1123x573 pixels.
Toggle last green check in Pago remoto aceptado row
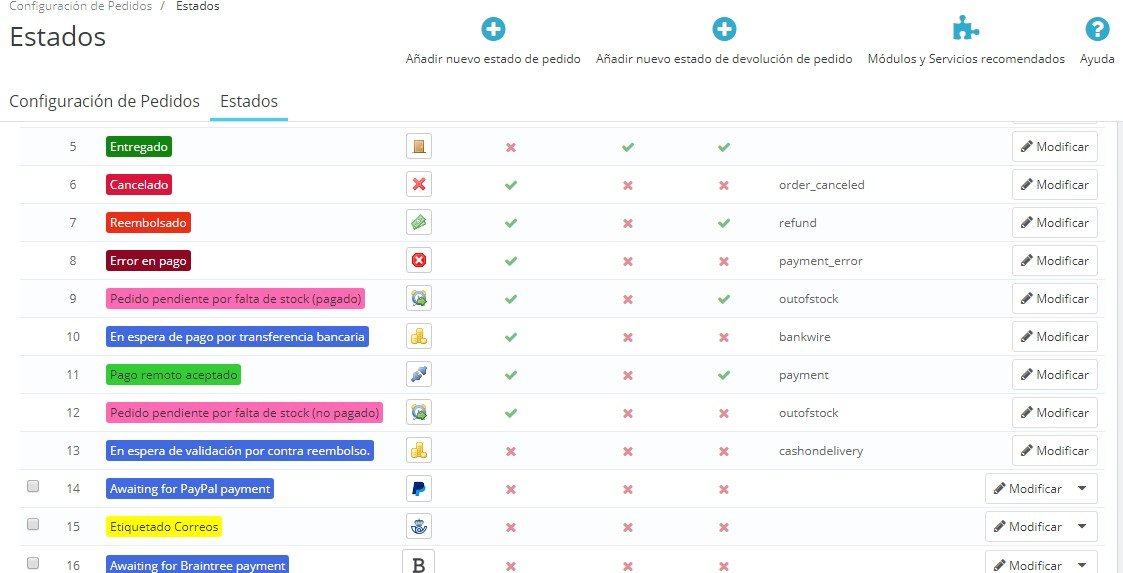pyautogui.click(x=724, y=375)
